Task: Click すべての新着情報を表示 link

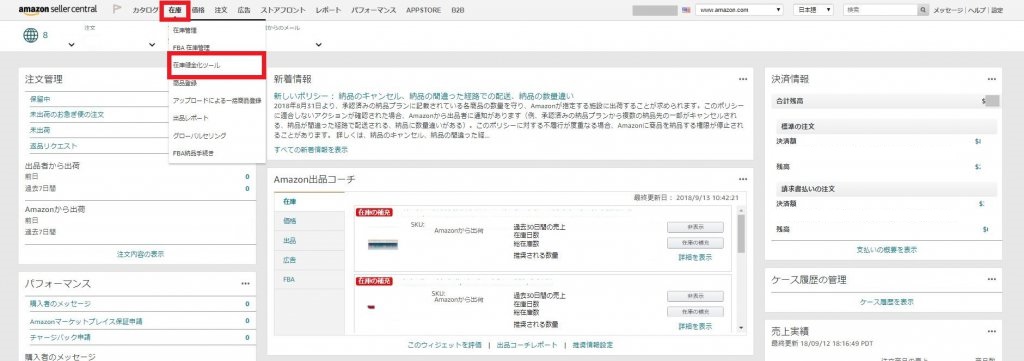Action: [311, 149]
